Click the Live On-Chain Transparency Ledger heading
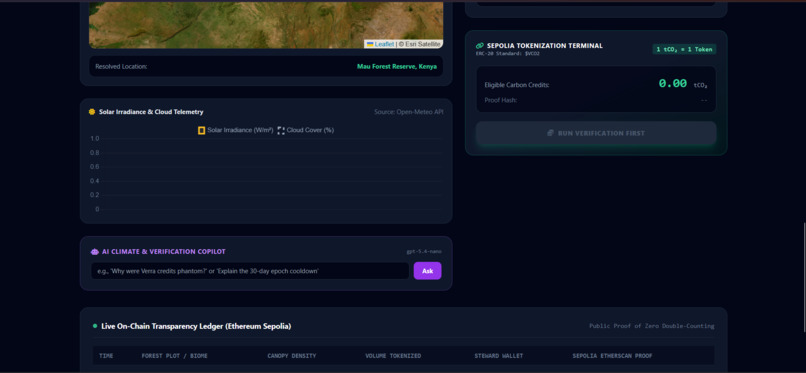Screen dimensions: 806x373 click(196, 326)
